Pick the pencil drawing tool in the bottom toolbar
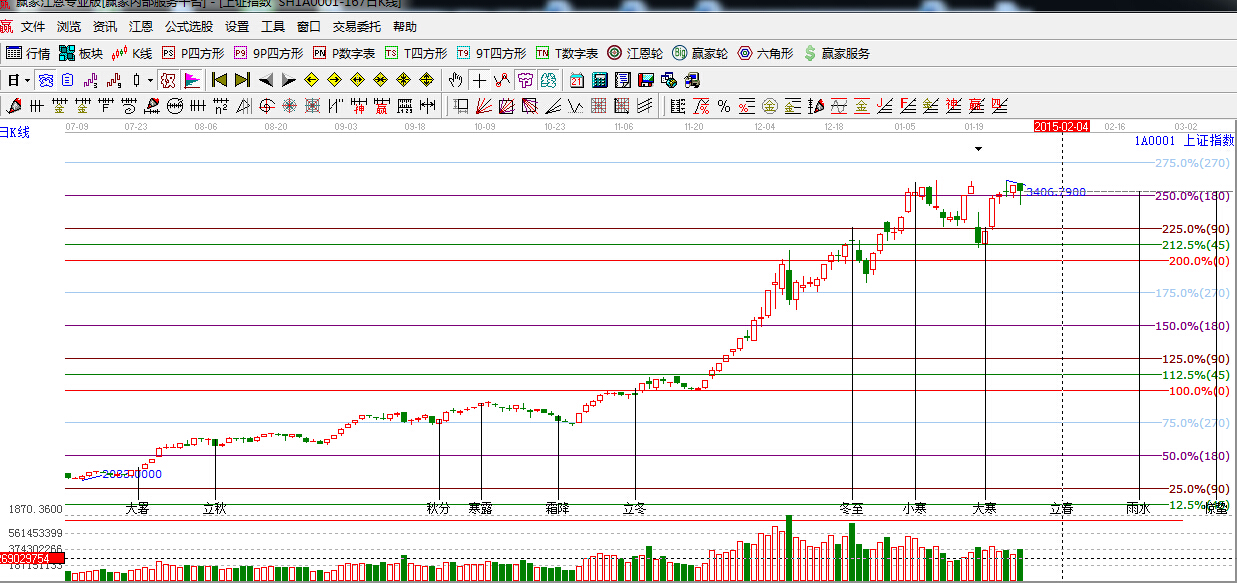Screen dimensions: 1237x583 coord(13,105)
